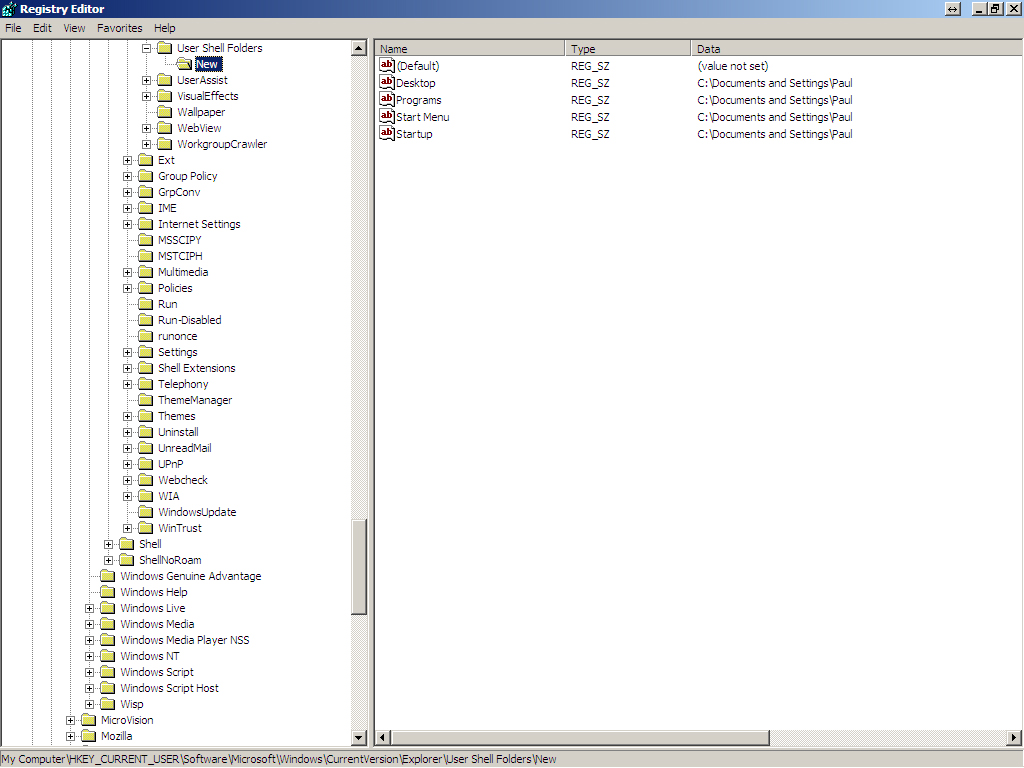Select the Windows Script Host key
Image resolution: width=1024 pixels, height=768 pixels.
(169, 688)
